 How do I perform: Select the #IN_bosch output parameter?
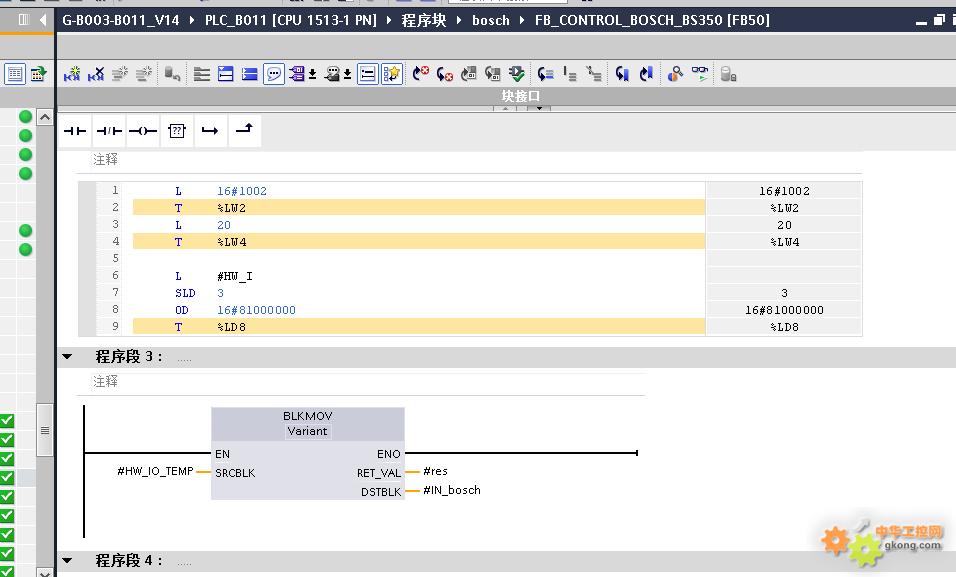pos(452,490)
